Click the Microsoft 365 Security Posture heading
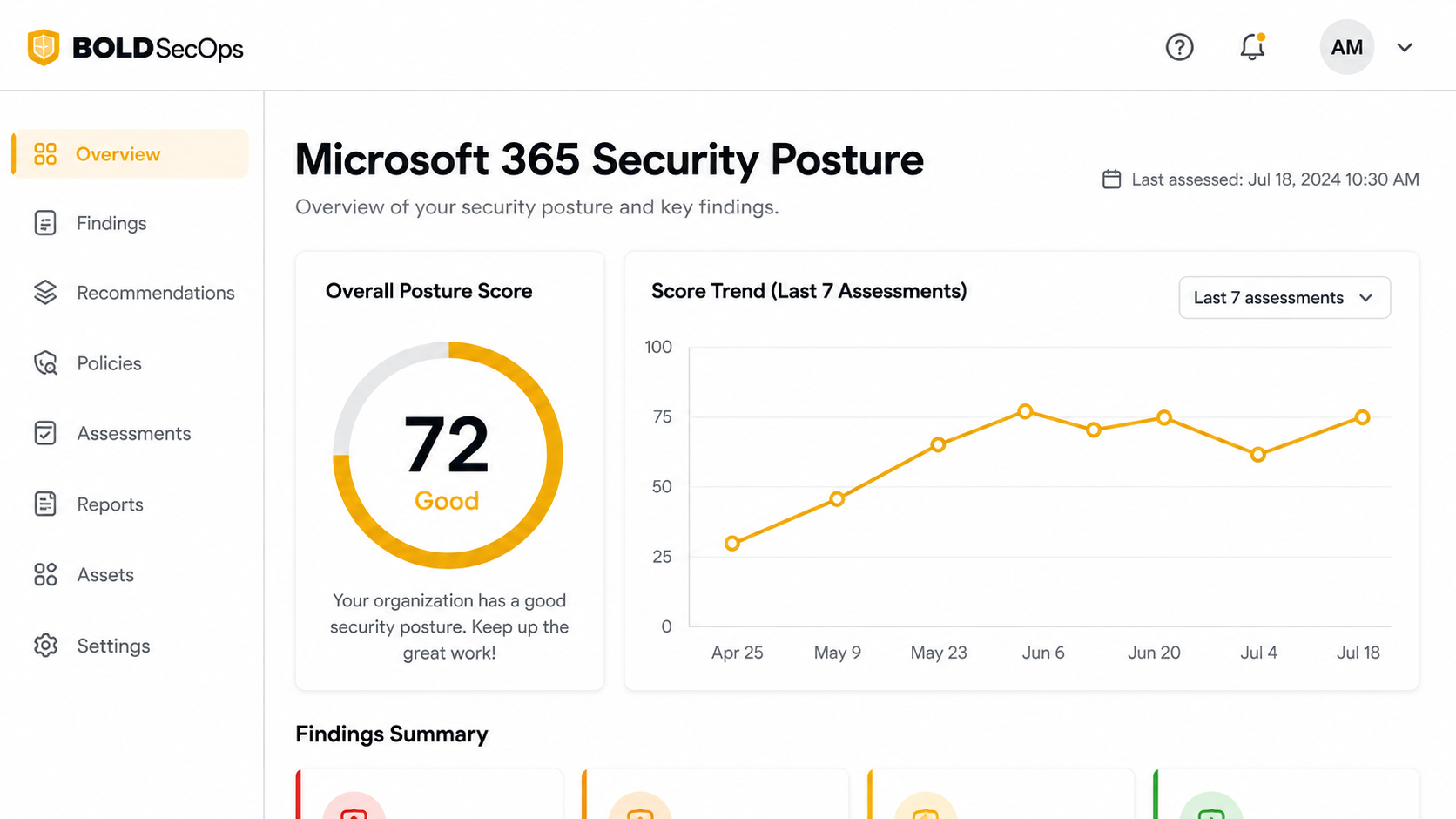 pos(609,160)
